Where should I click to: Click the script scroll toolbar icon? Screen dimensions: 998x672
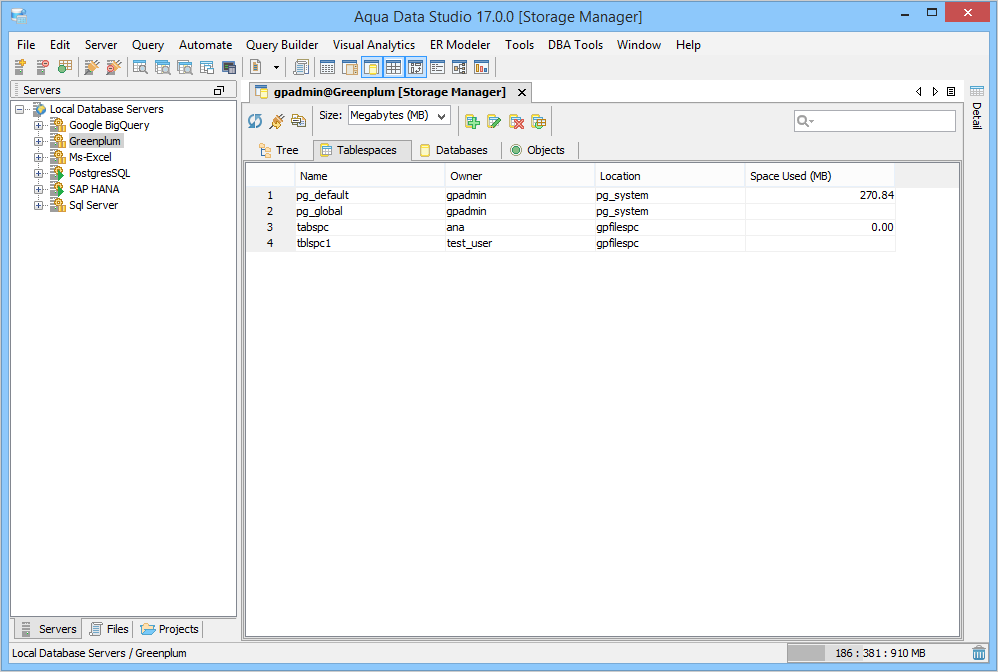click(300, 66)
